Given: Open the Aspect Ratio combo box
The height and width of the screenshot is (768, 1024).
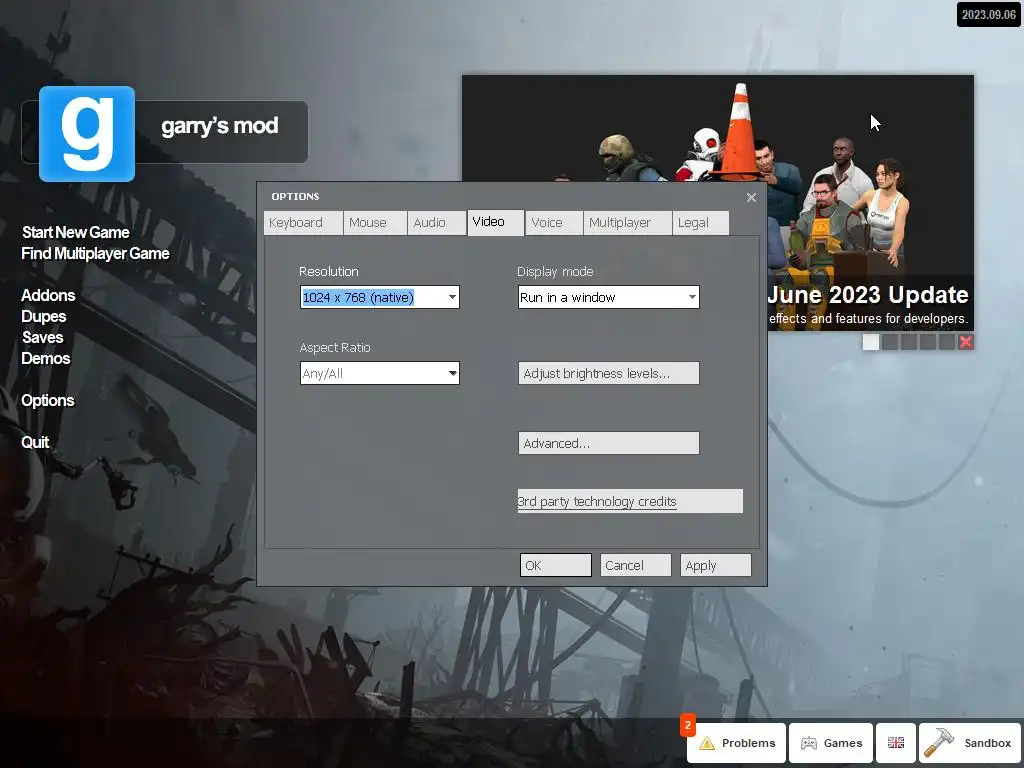Looking at the screenshot, I should pyautogui.click(x=379, y=373).
